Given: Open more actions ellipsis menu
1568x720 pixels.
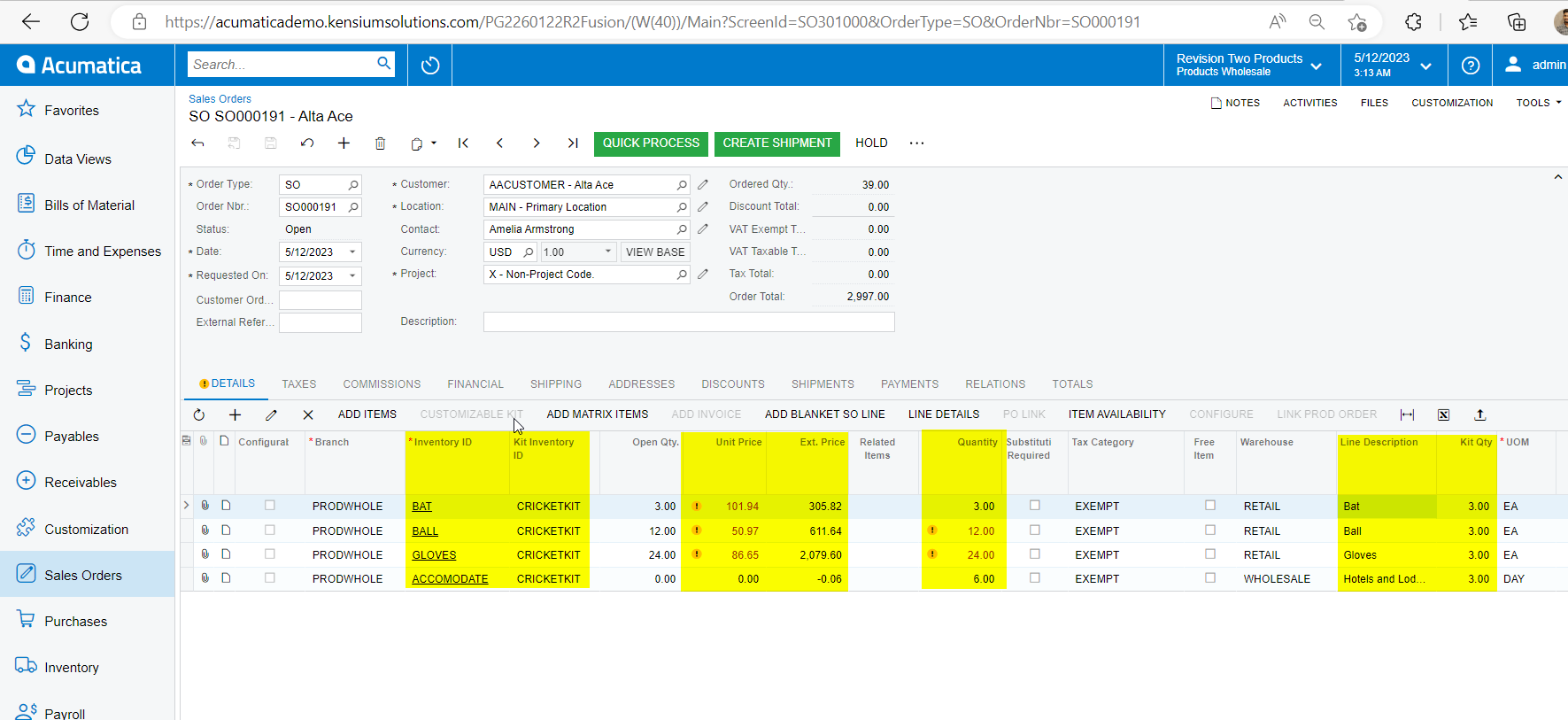Looking at the screenshot, I should tap(916, 143).
